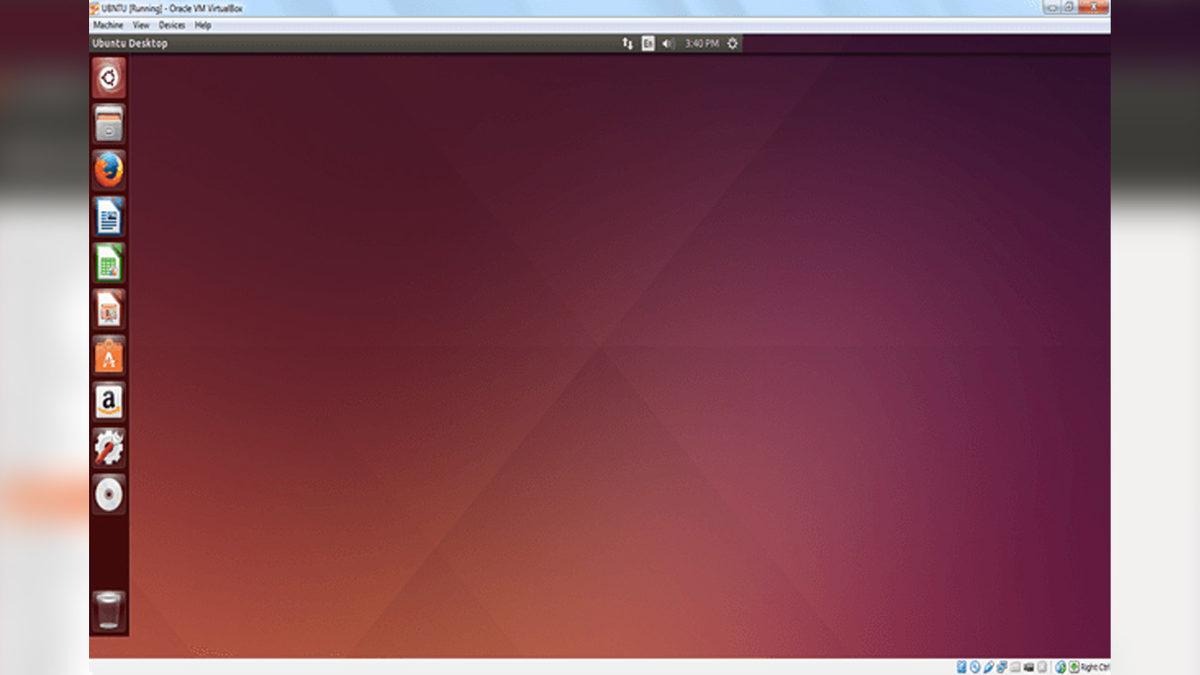Viewport: 1200px width, 675px height.
Task: Open the Devices menu in VirtualBox
Action: point(171,25)
